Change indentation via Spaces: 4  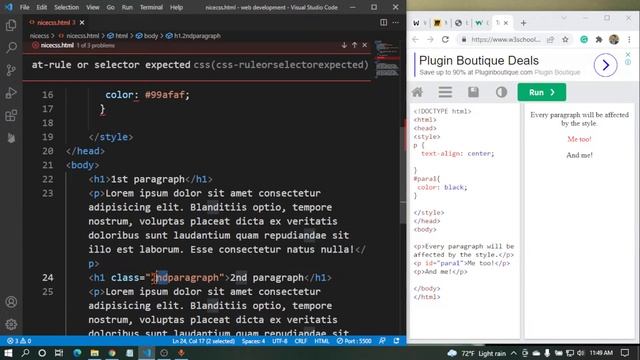click(253, 341)
